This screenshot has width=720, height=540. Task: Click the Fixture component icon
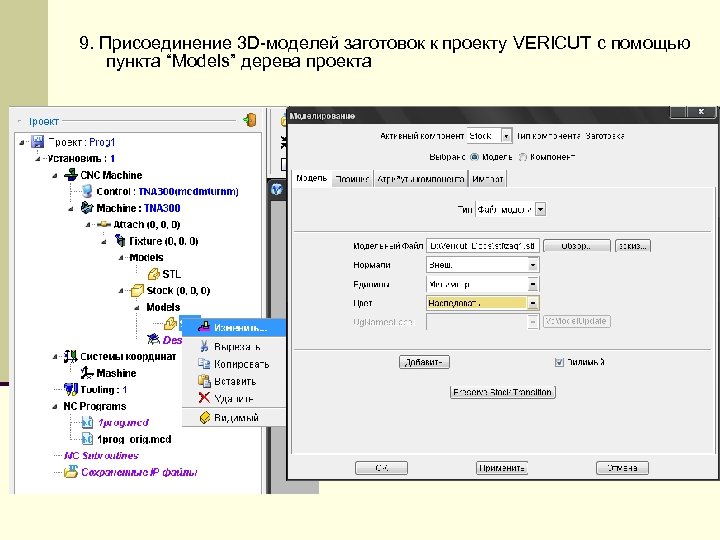coord(120,241)
